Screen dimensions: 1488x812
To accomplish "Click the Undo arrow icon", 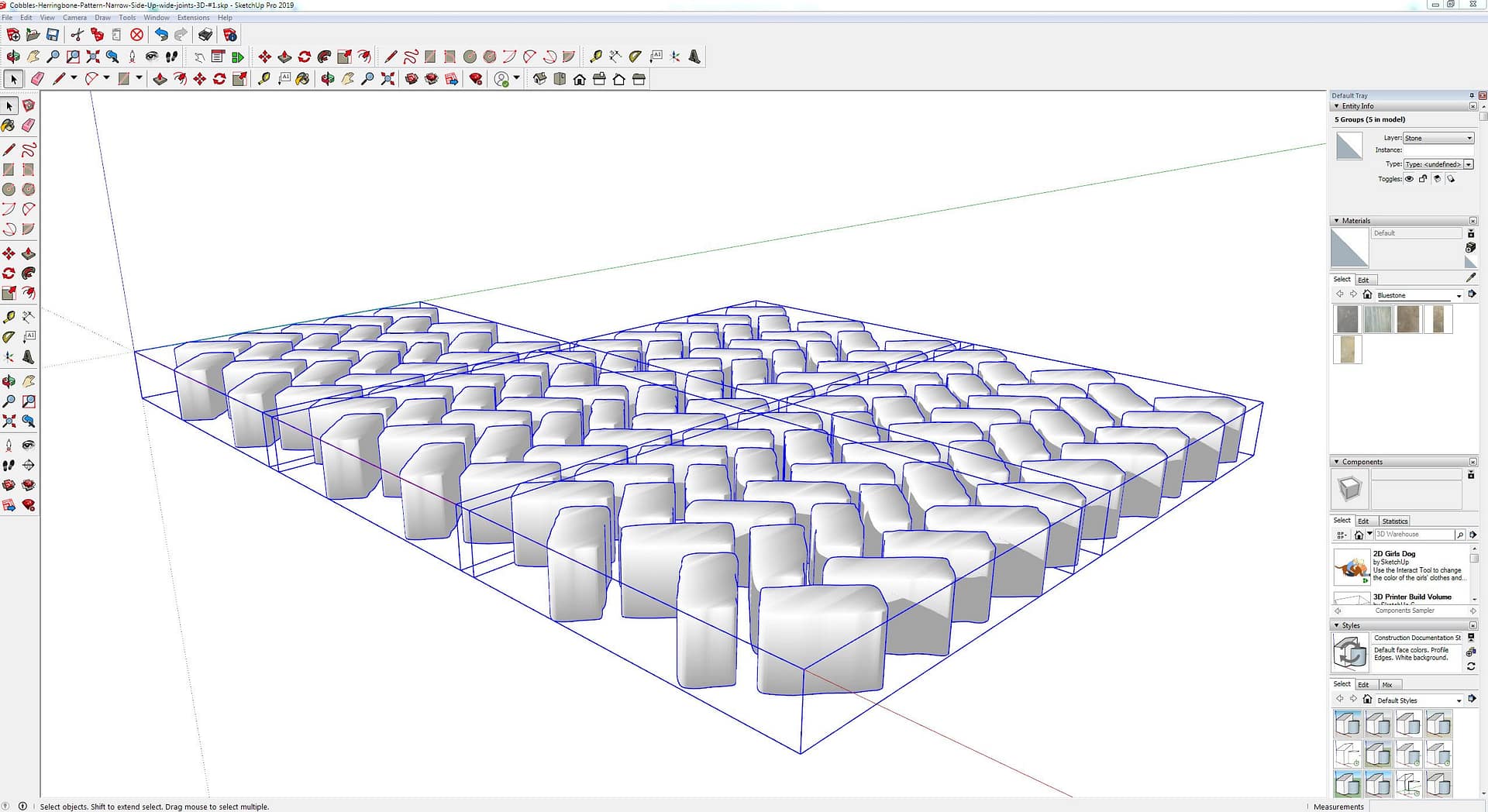I will [x=160, y=35].
